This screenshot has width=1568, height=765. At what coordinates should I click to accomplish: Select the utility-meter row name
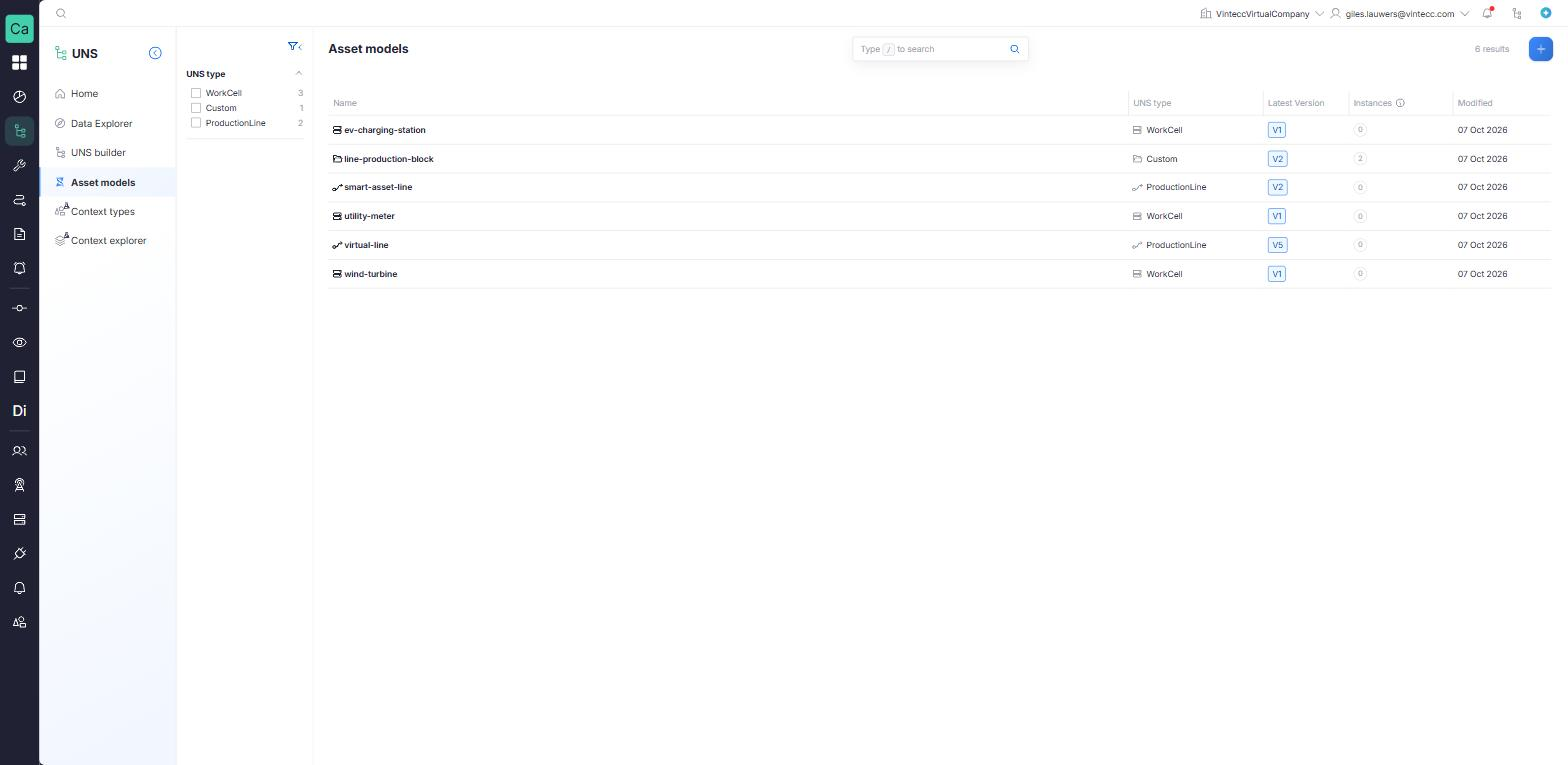369,216
